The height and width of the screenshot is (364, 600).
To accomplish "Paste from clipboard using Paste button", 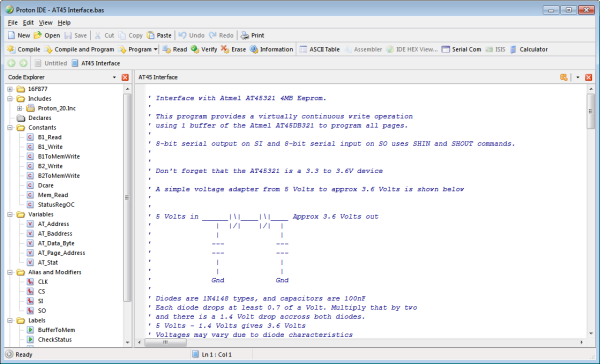I will (159, 35).
